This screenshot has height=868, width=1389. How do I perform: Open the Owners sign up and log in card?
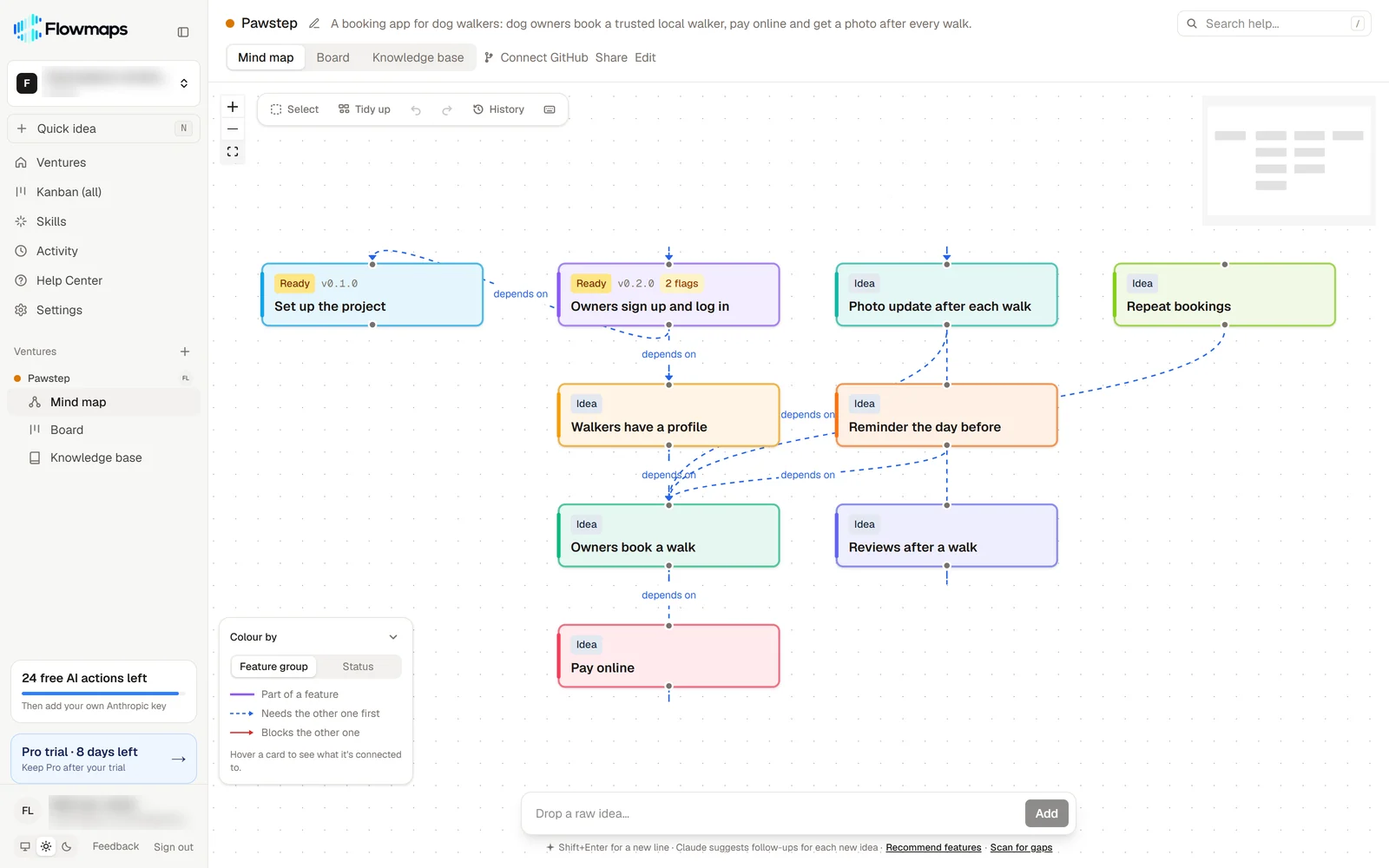point(668,295)
